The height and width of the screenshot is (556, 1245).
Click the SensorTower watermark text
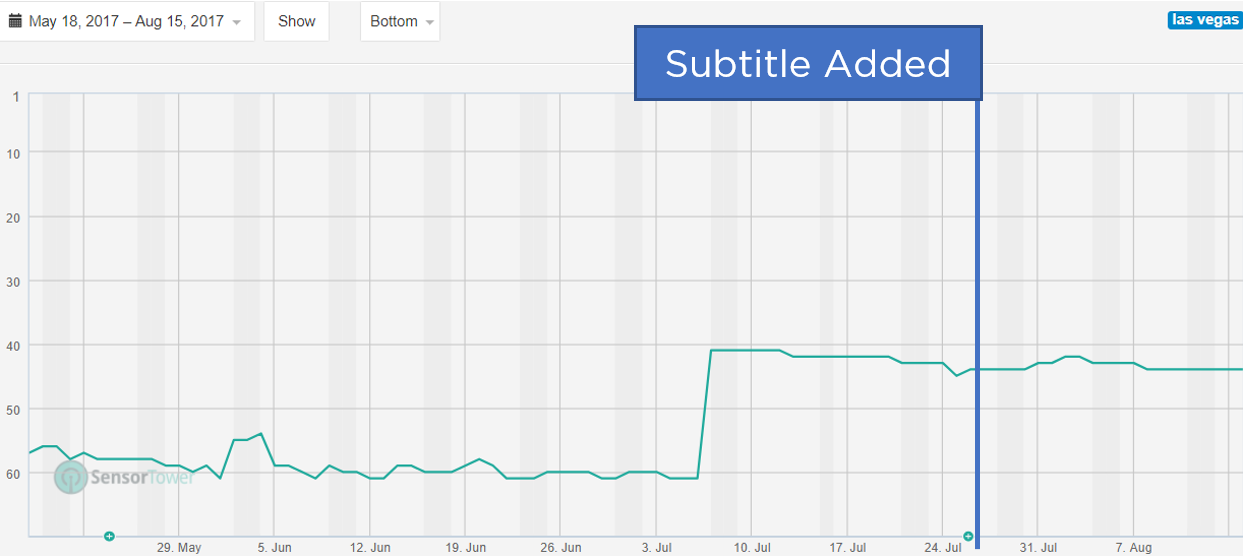(142, 477)
